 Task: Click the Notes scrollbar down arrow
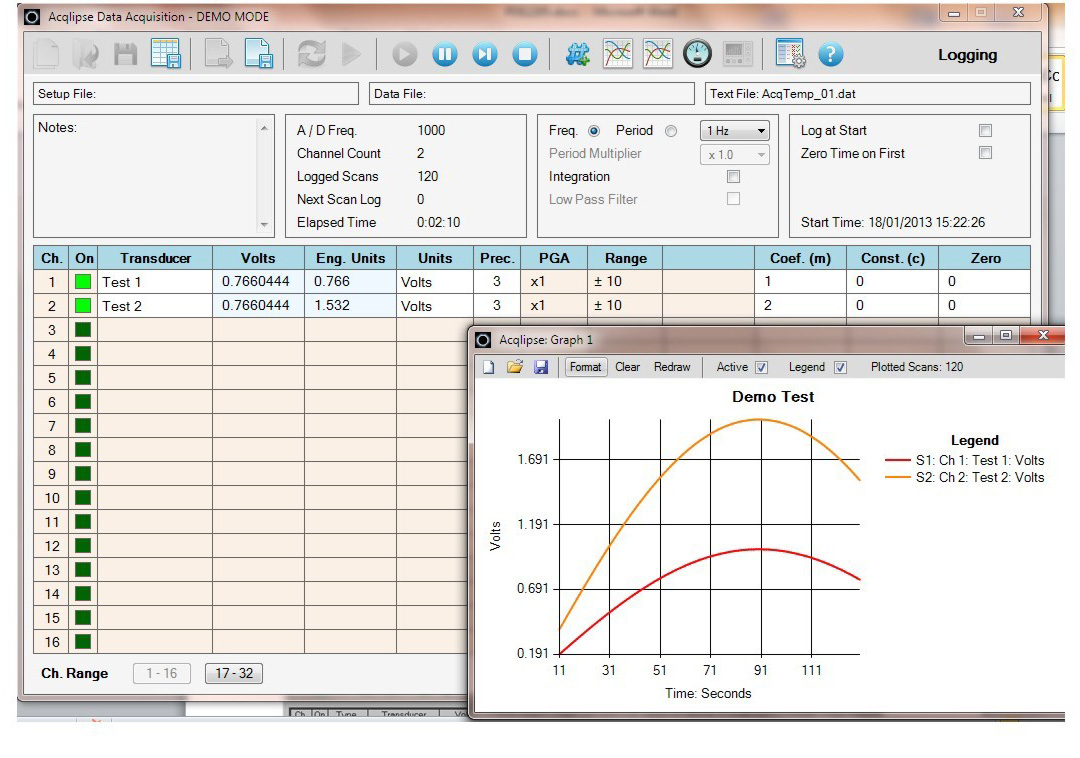(265, 225)
